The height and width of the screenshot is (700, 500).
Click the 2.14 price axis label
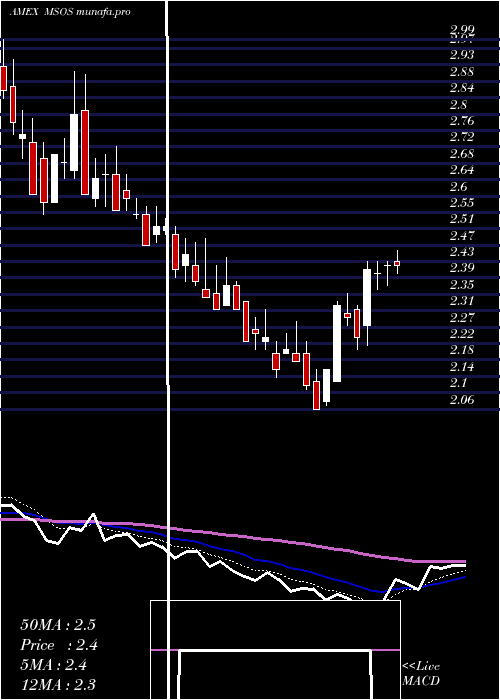(462, 367)
